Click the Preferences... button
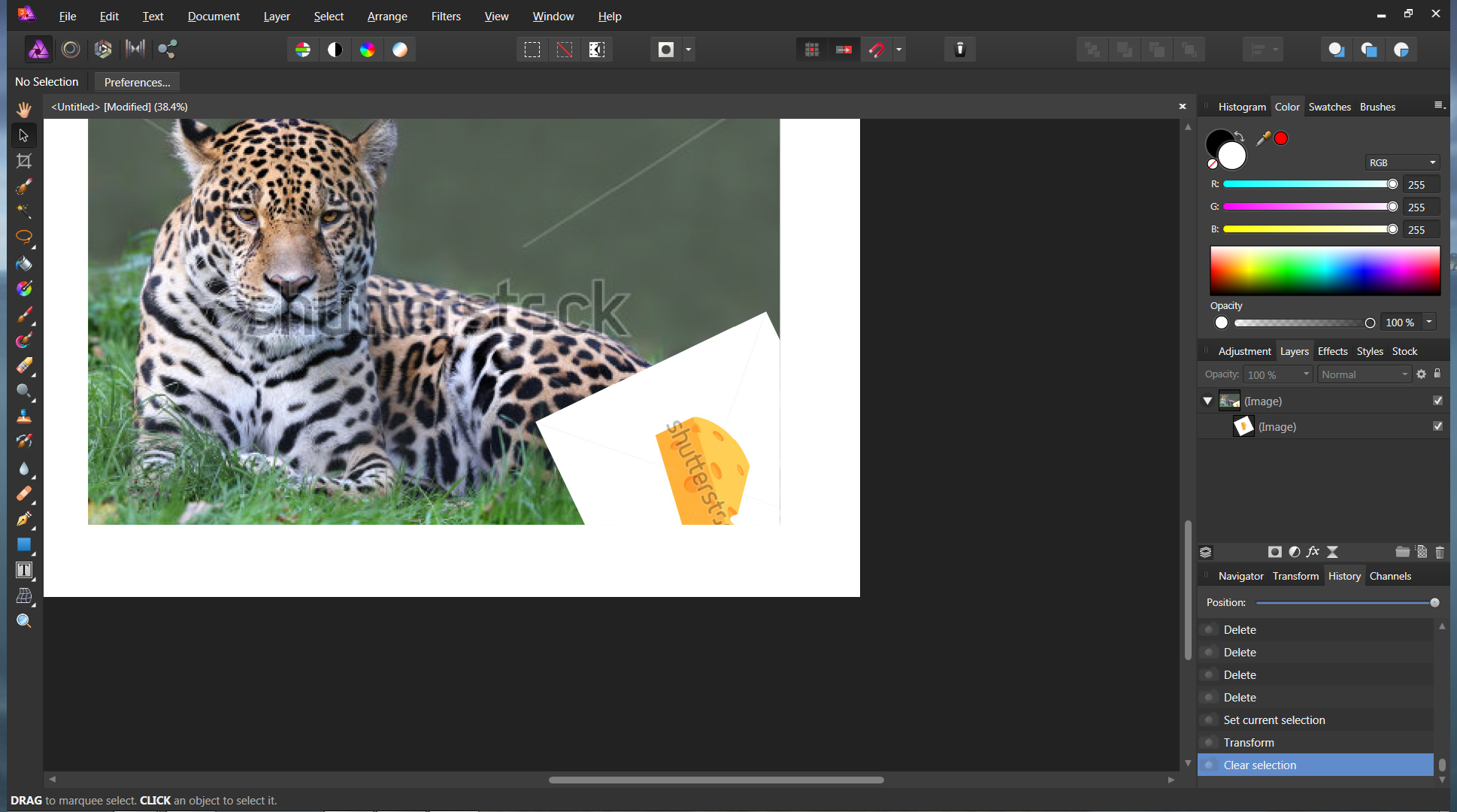The height and width of the screenshot is (812, 1457). click(x=137, y=82)
